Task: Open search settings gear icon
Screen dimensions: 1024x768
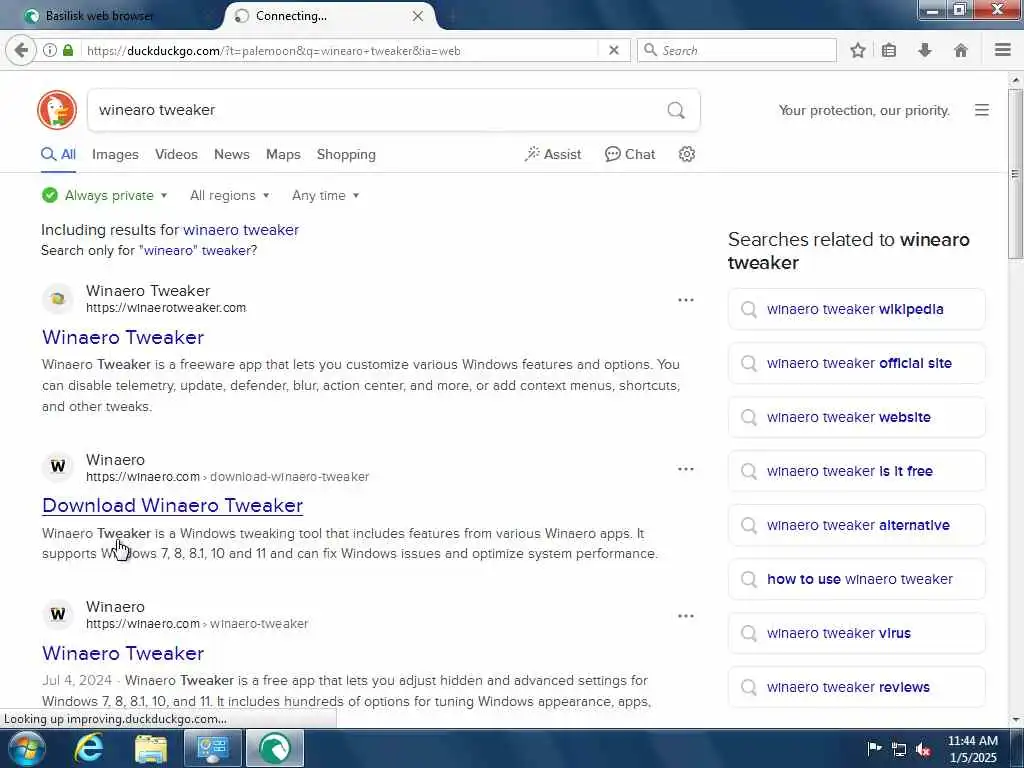Action: click(686, 154)
